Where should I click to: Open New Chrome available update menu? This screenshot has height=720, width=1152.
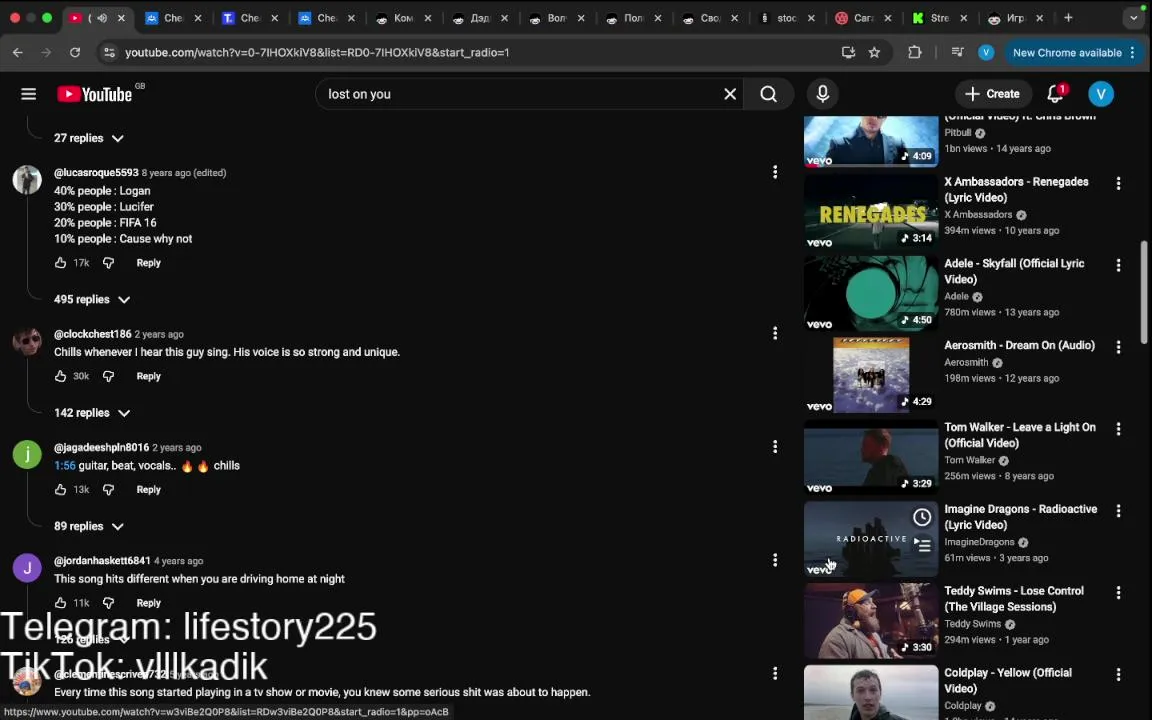(x=1073, y=52)
